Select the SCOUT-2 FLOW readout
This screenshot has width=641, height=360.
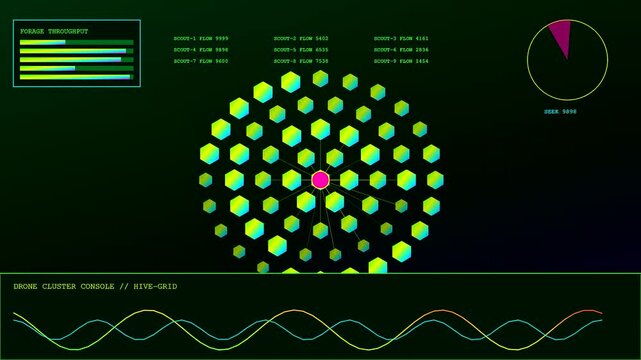pos(301,38)
